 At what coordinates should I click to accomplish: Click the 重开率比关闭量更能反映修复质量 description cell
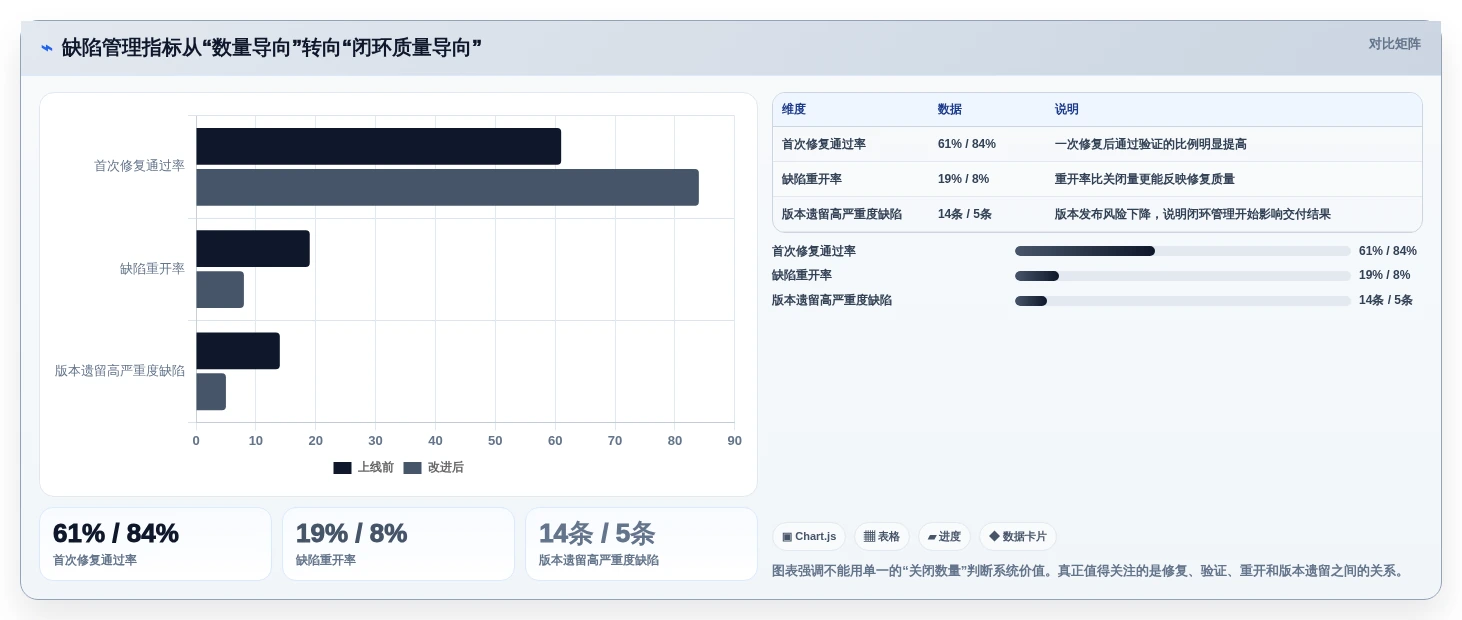(x=1145, y=179)
